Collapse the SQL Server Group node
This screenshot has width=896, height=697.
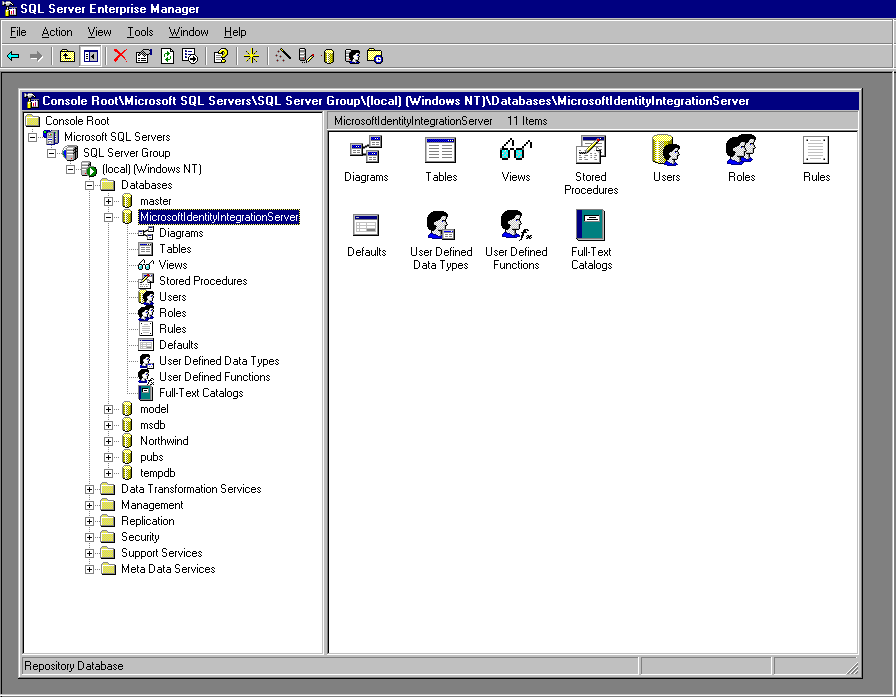click(51, 153)
